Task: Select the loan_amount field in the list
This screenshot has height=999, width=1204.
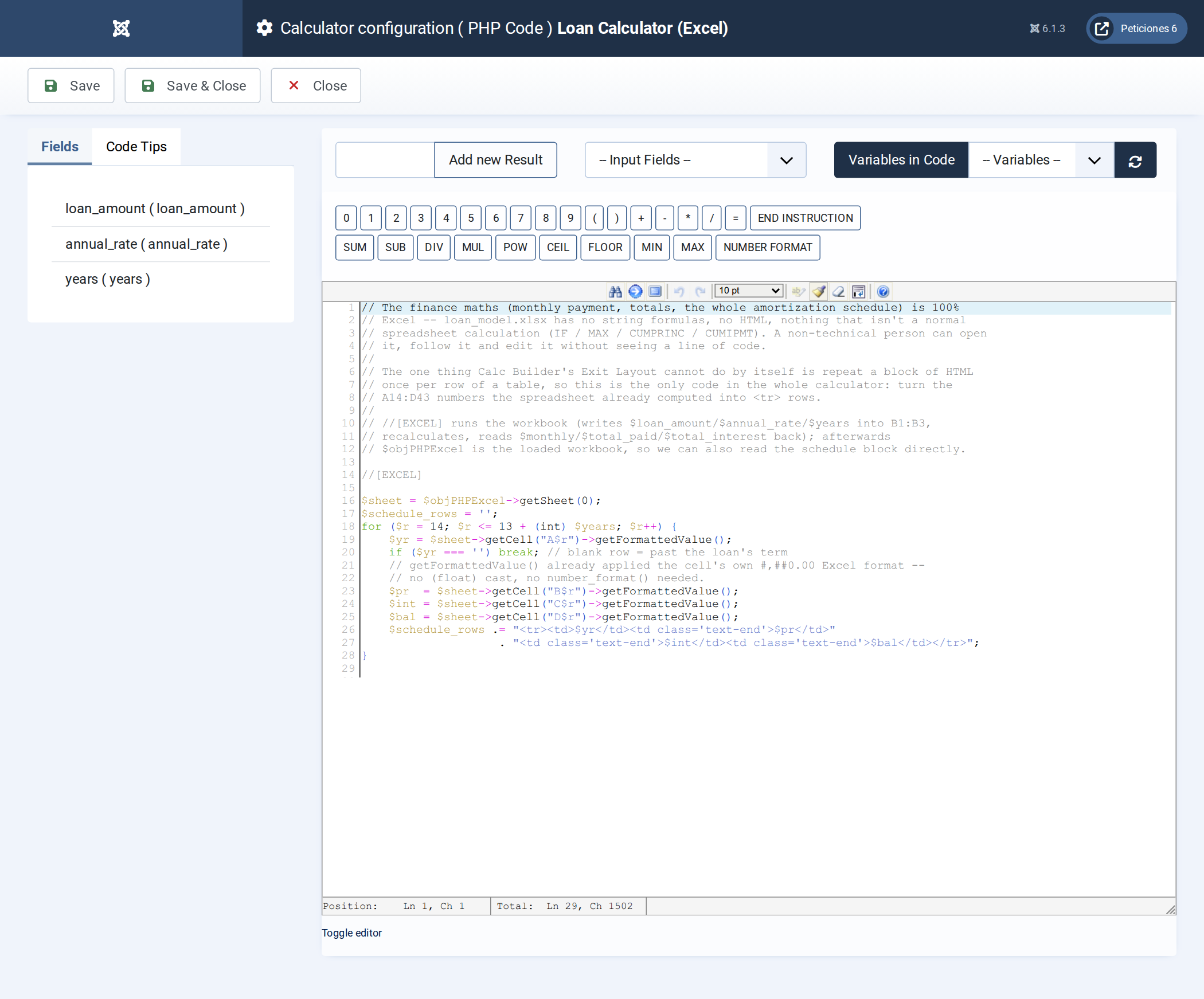Action: (x=161, y=209)
